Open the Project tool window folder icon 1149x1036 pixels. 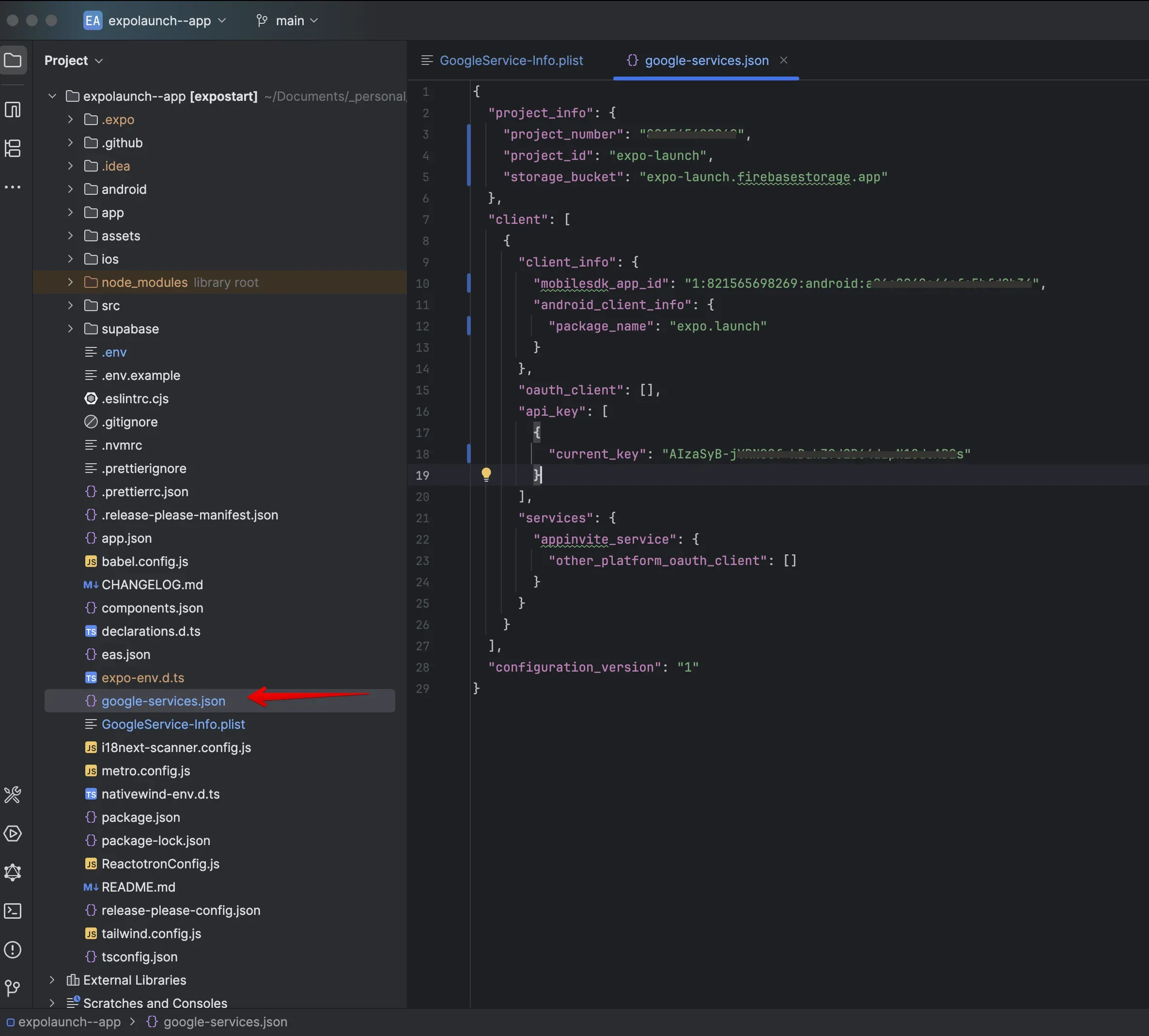13,60
